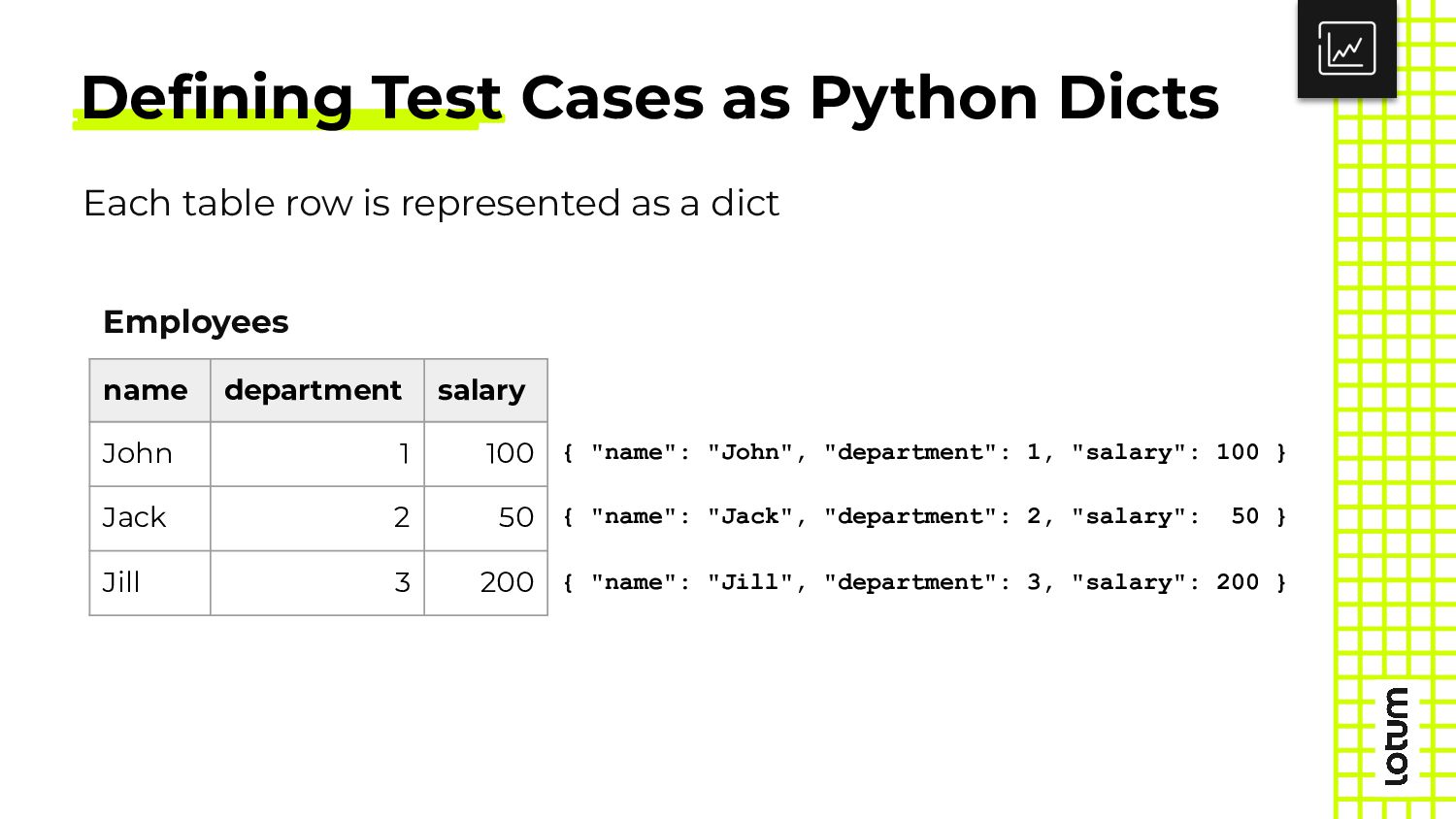Select the slide title 'Defining Test Cases as Python Dicts'
This screenshot has height=819, width=1456.
[x=649, y=98]
